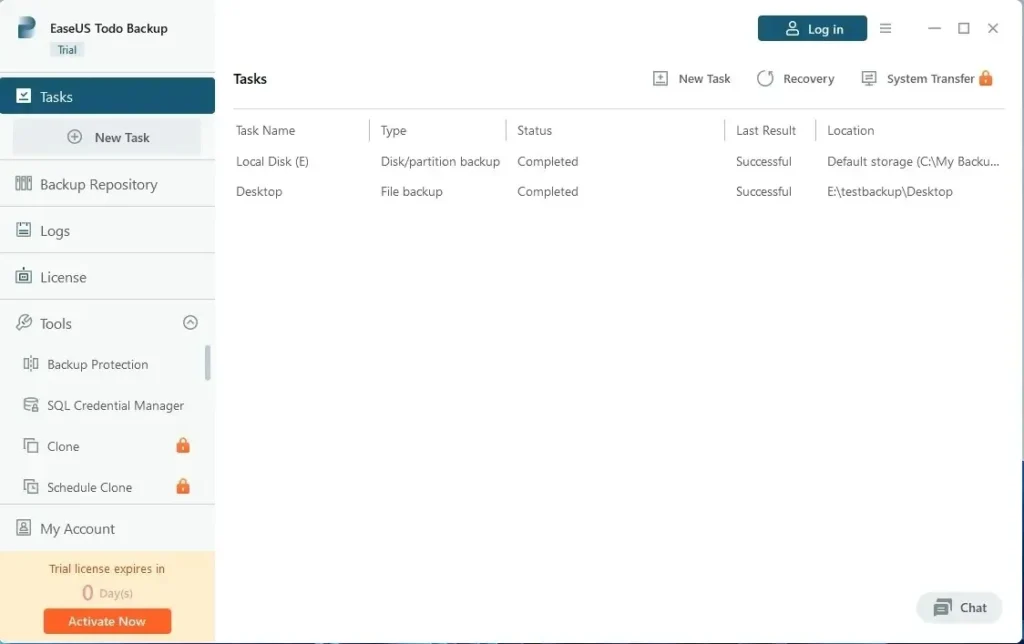Open the hamburger menu
Screen dimensions: 1024x644
[x=885, y=28]
